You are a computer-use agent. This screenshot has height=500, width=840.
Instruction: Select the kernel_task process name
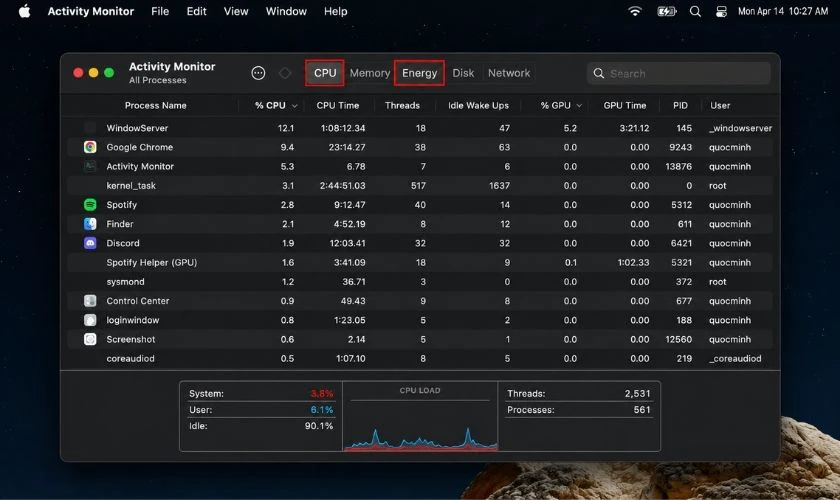click(x=131, y=185)
